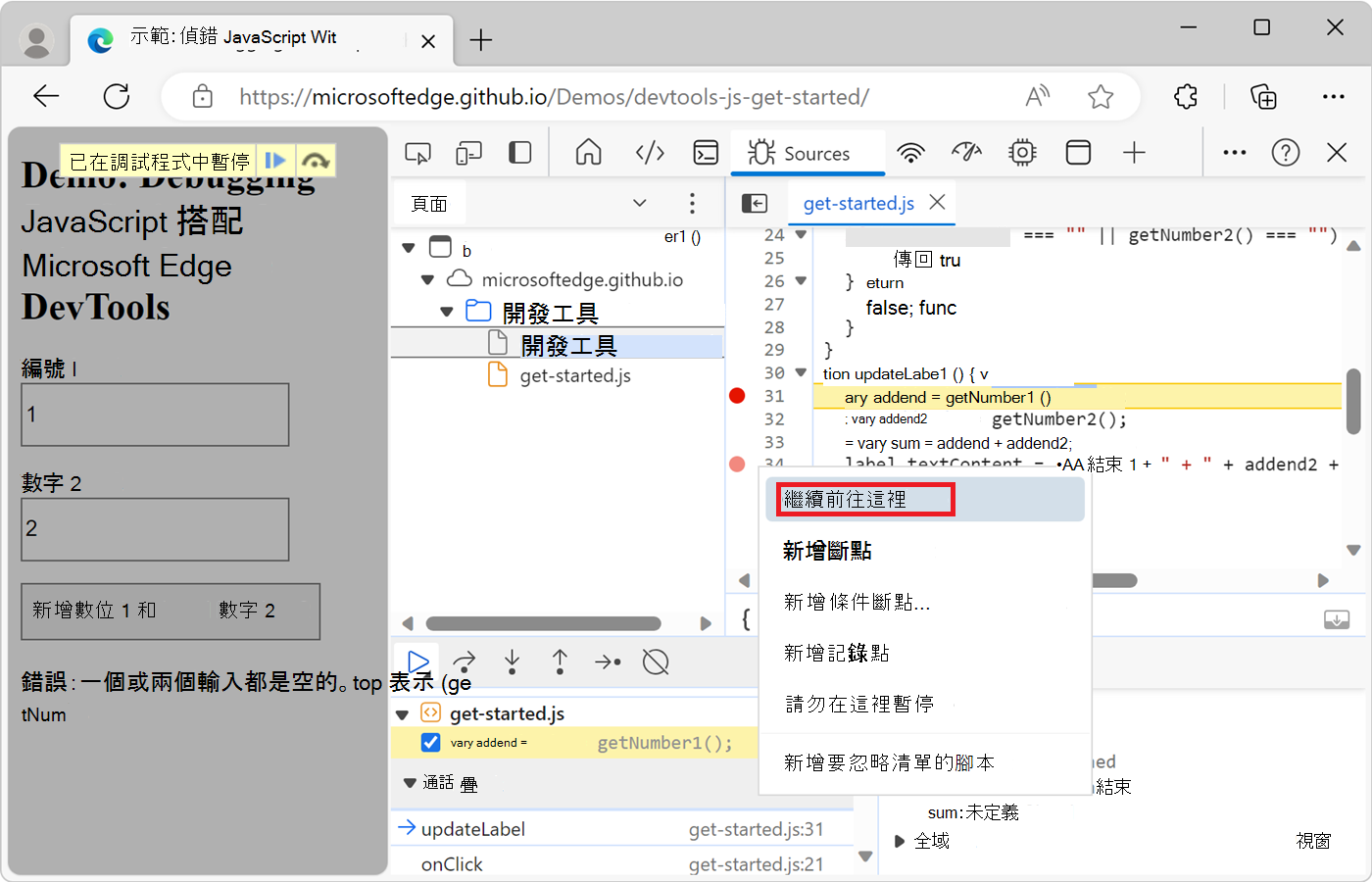Fold code at line 26 arrow
Viewport: 1372px width, 882px height.
[x=801, y=281]
